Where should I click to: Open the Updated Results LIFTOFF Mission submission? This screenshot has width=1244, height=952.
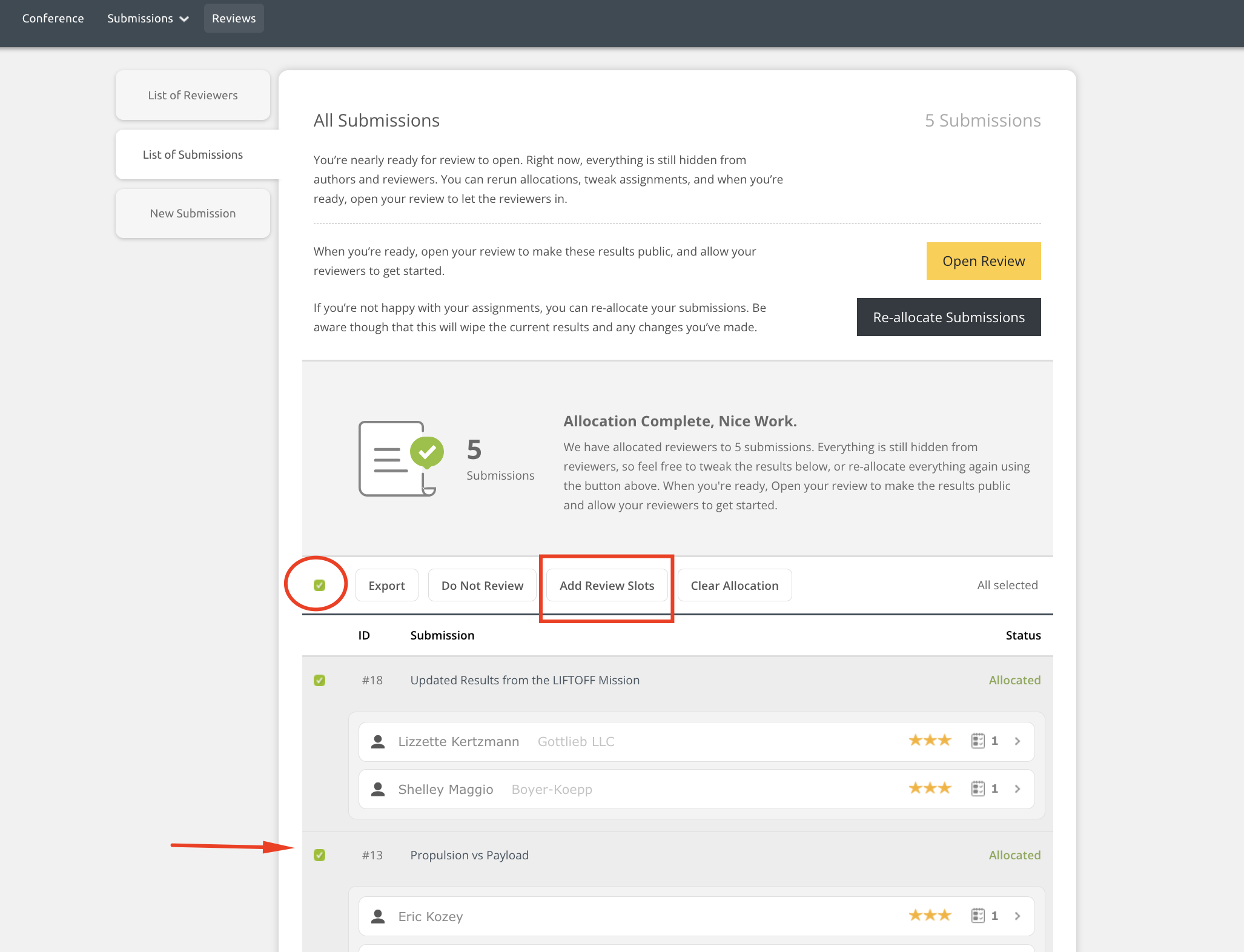click(x=524, y=680)
